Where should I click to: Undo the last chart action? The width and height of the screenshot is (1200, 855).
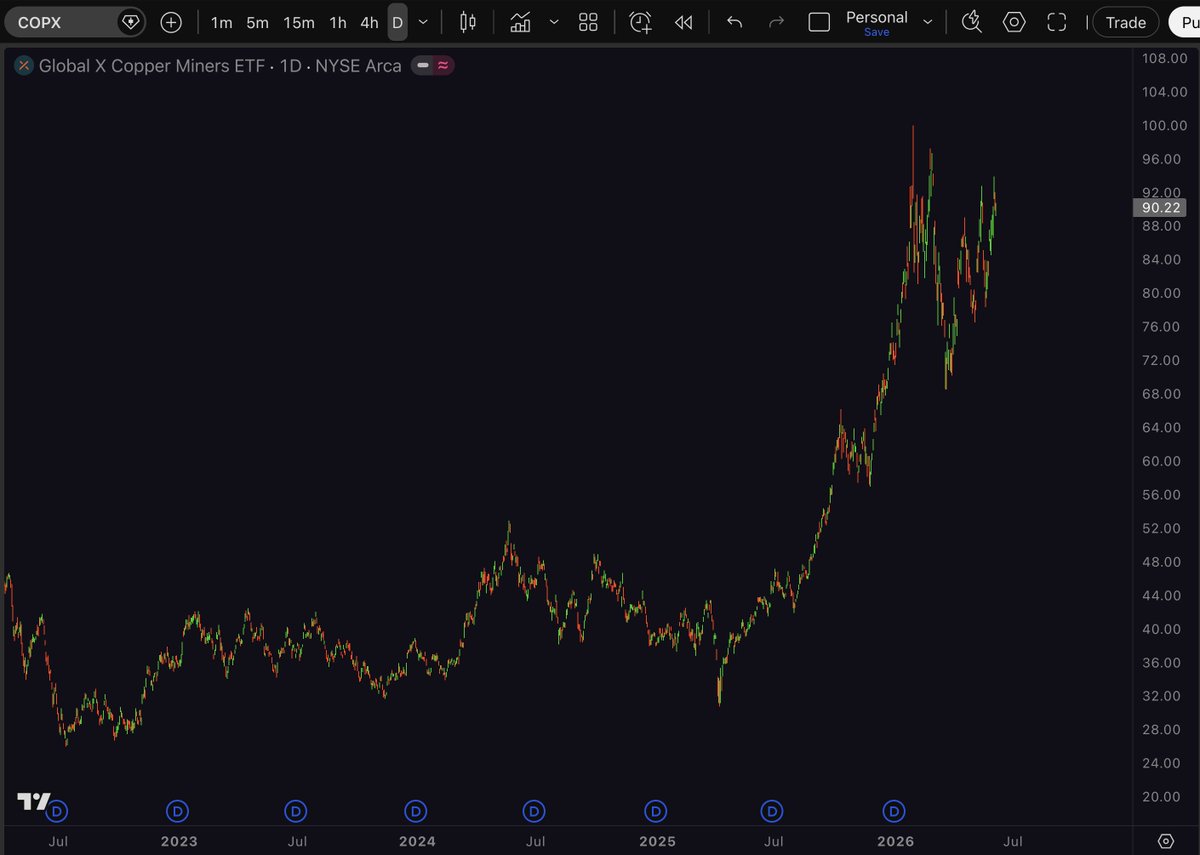734,22
